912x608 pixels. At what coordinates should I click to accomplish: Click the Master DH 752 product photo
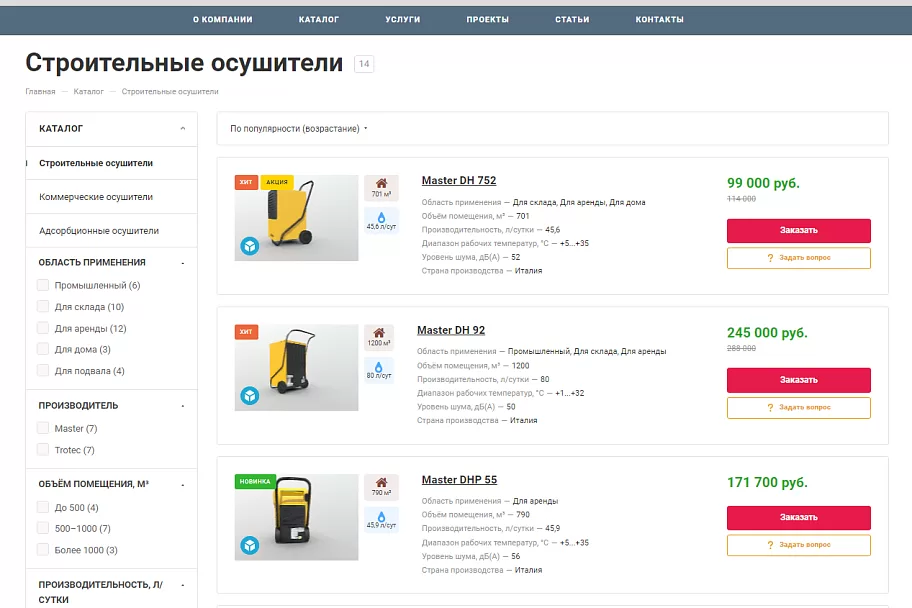tap(297, 218)
